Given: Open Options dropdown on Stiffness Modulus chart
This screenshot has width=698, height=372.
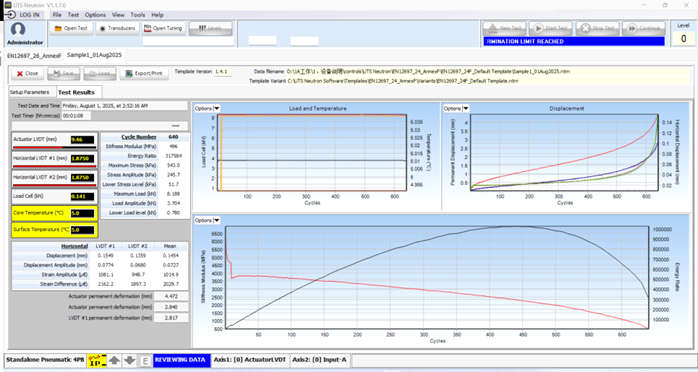Looking at the screenshot, I should coord(207,220).
